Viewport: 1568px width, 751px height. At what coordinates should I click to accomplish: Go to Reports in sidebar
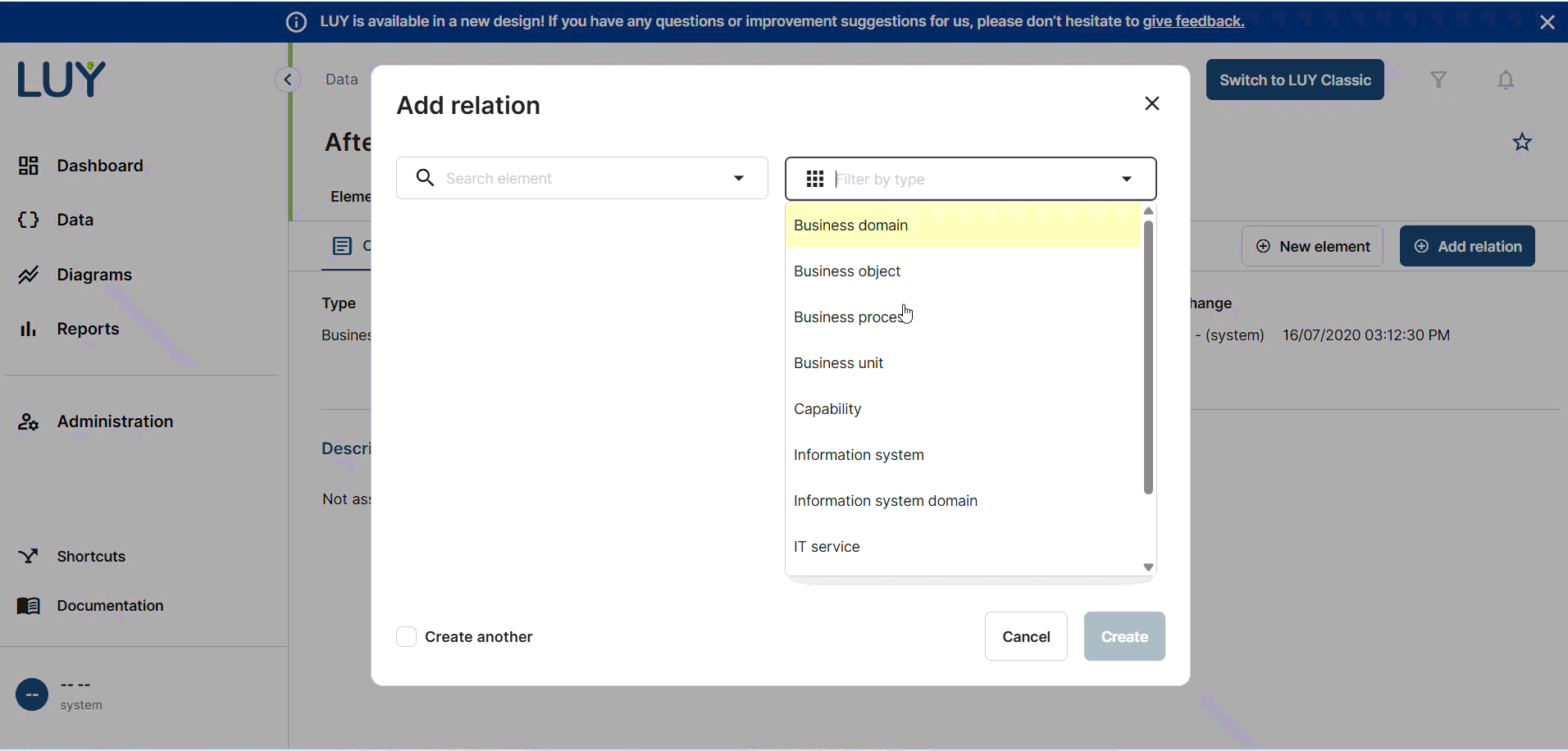[x=88, y=329]
